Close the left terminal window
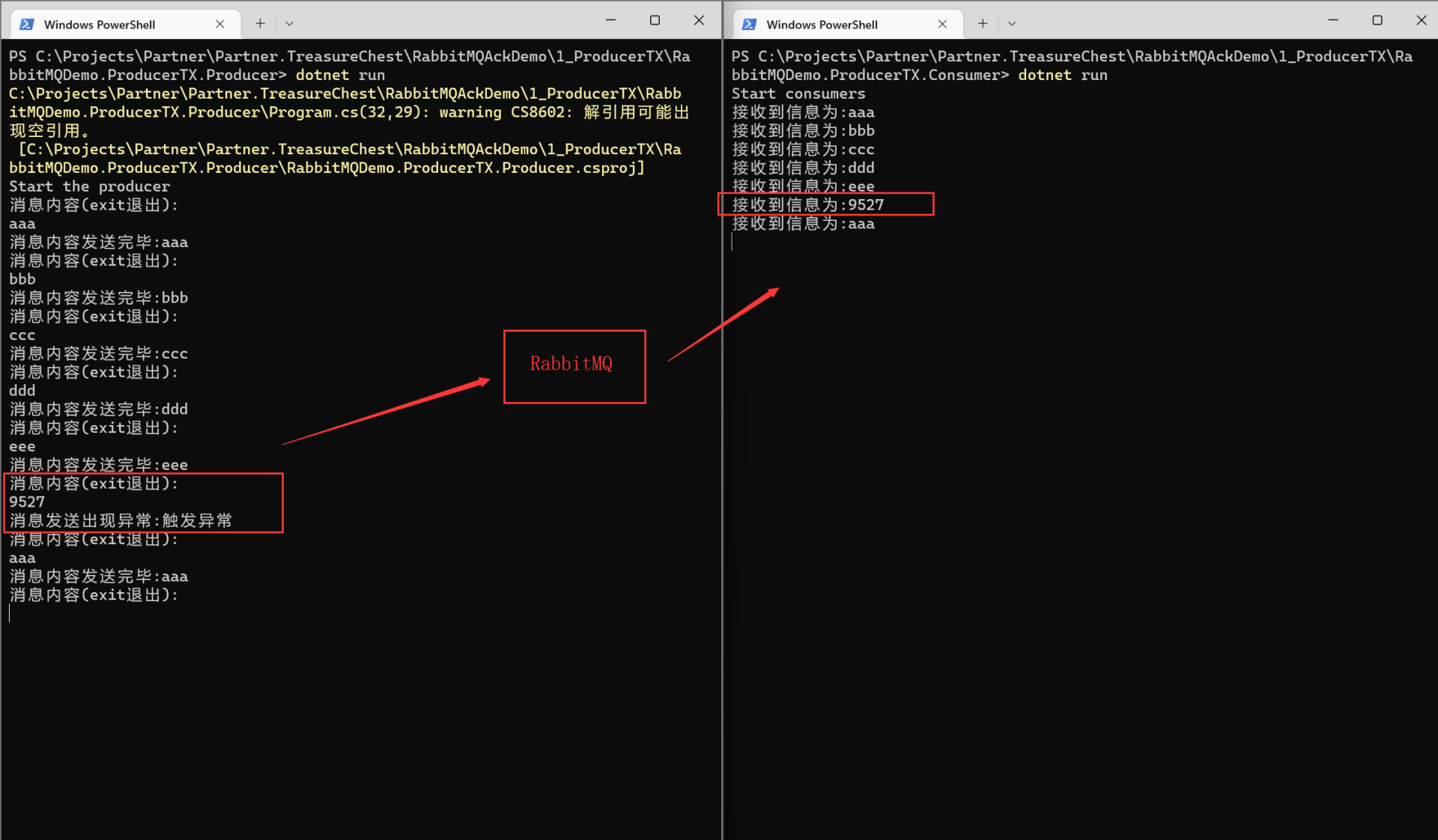Image resolution: width=1438 pixels, height=840 pixels. click(699, 20)
